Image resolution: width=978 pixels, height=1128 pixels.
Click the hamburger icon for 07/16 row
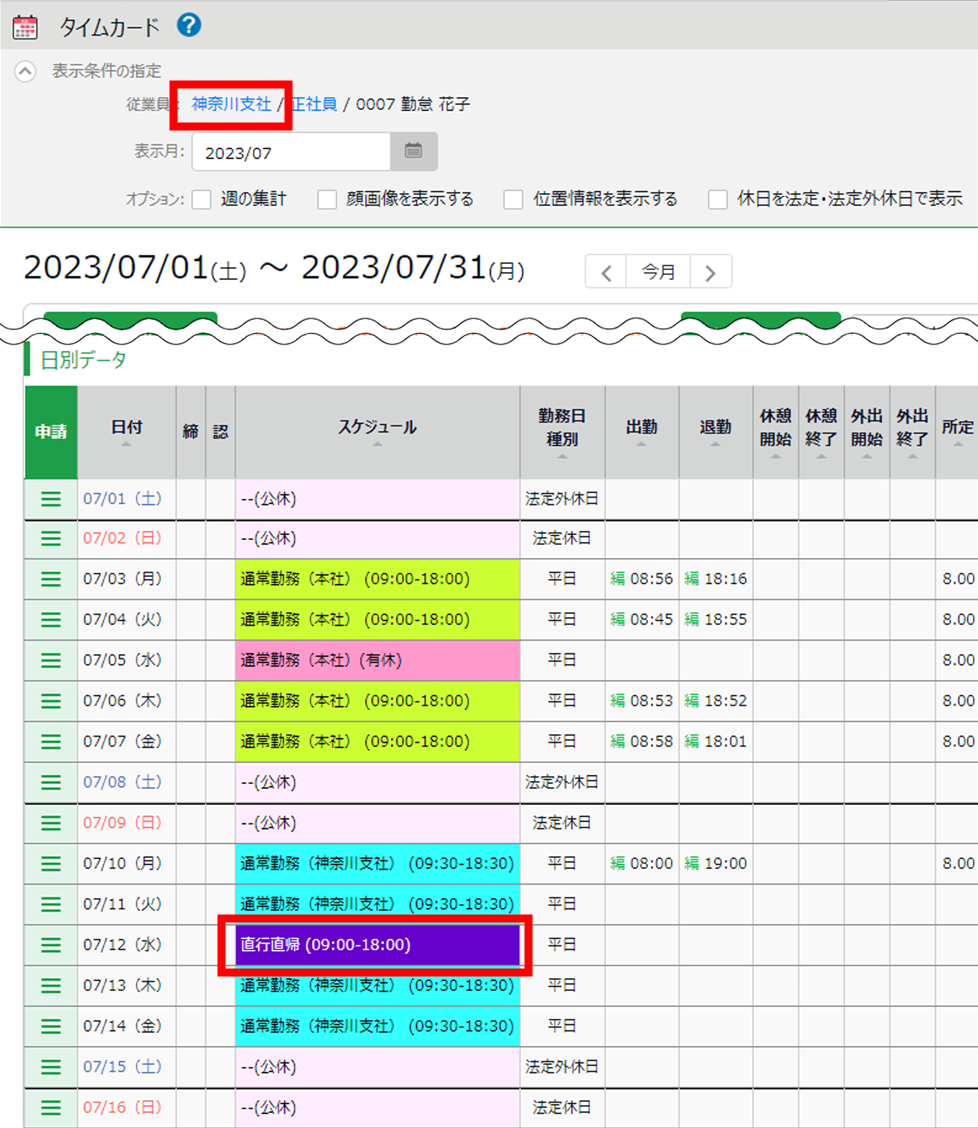tap(51, 1108)
